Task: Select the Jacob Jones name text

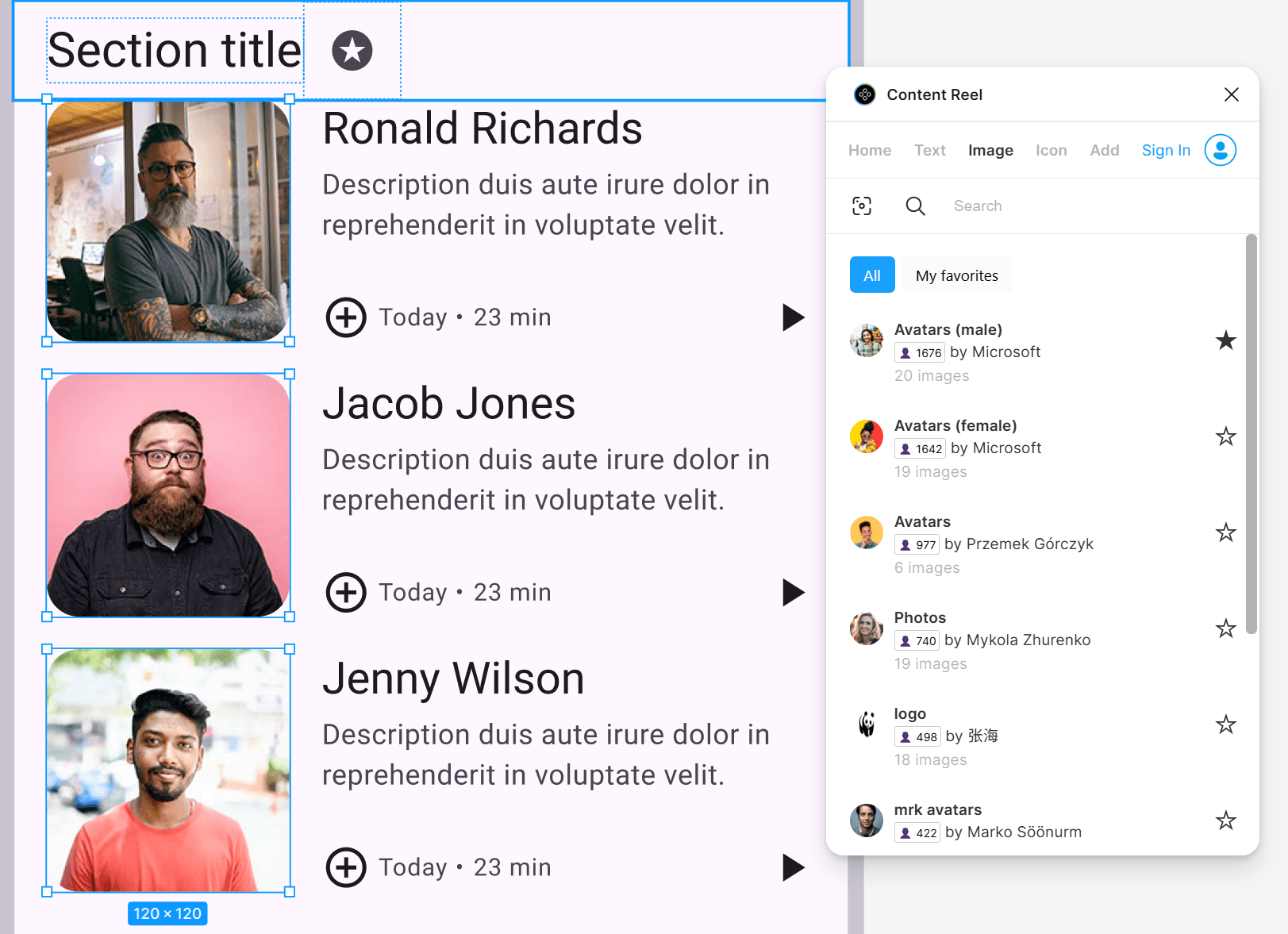Action: [x=449, y=403]
